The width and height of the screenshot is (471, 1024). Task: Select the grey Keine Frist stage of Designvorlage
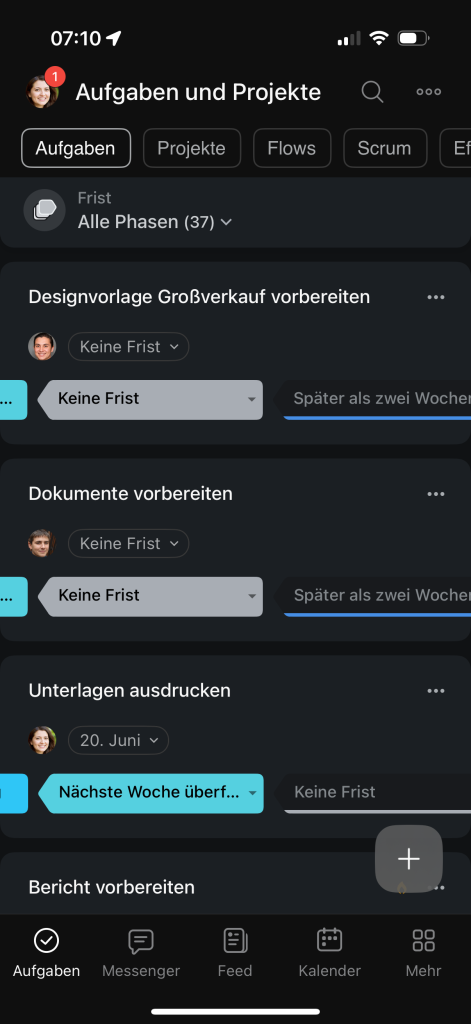click(150, 399)
